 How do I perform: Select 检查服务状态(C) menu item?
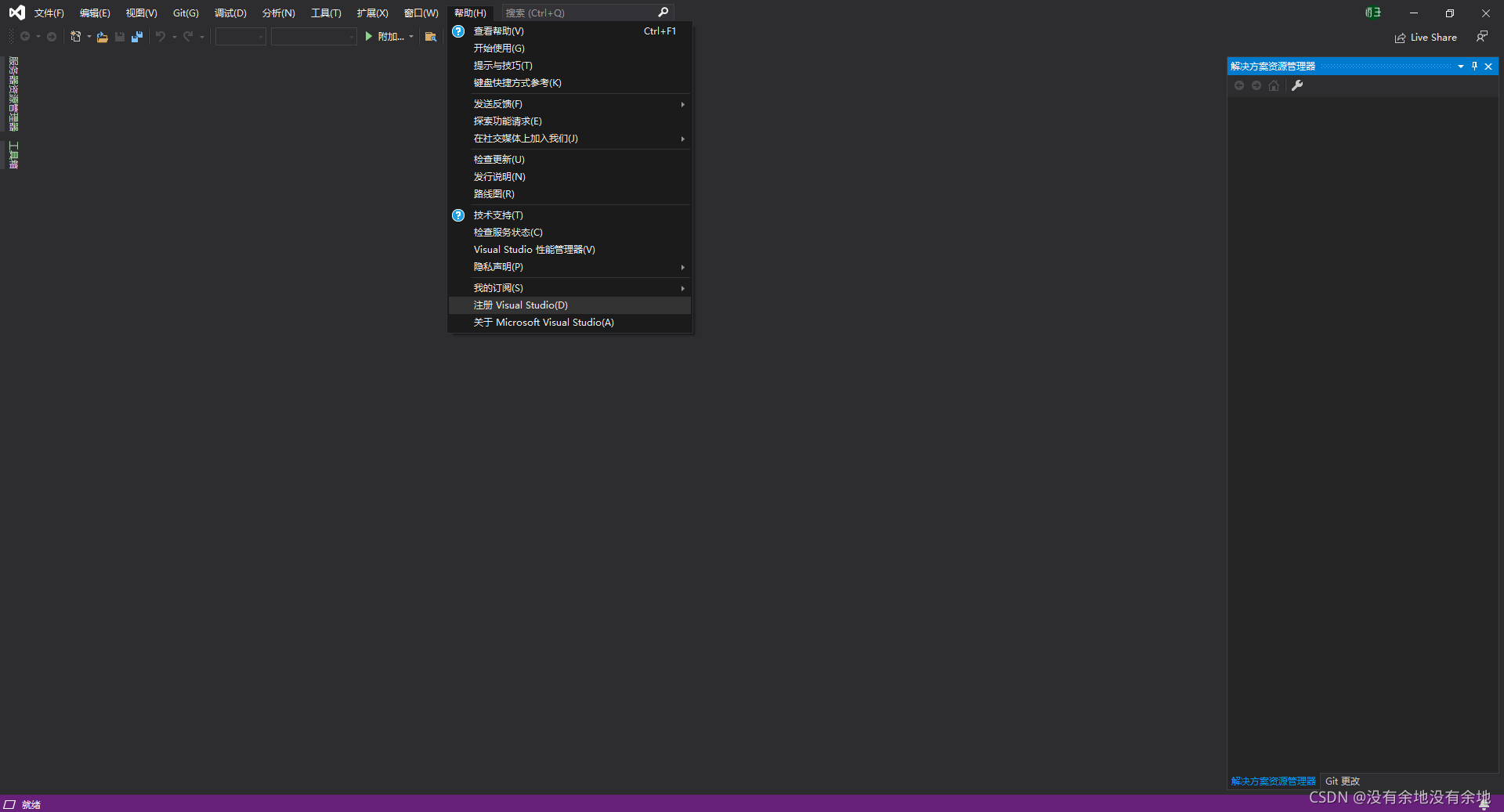pos(569,233)
